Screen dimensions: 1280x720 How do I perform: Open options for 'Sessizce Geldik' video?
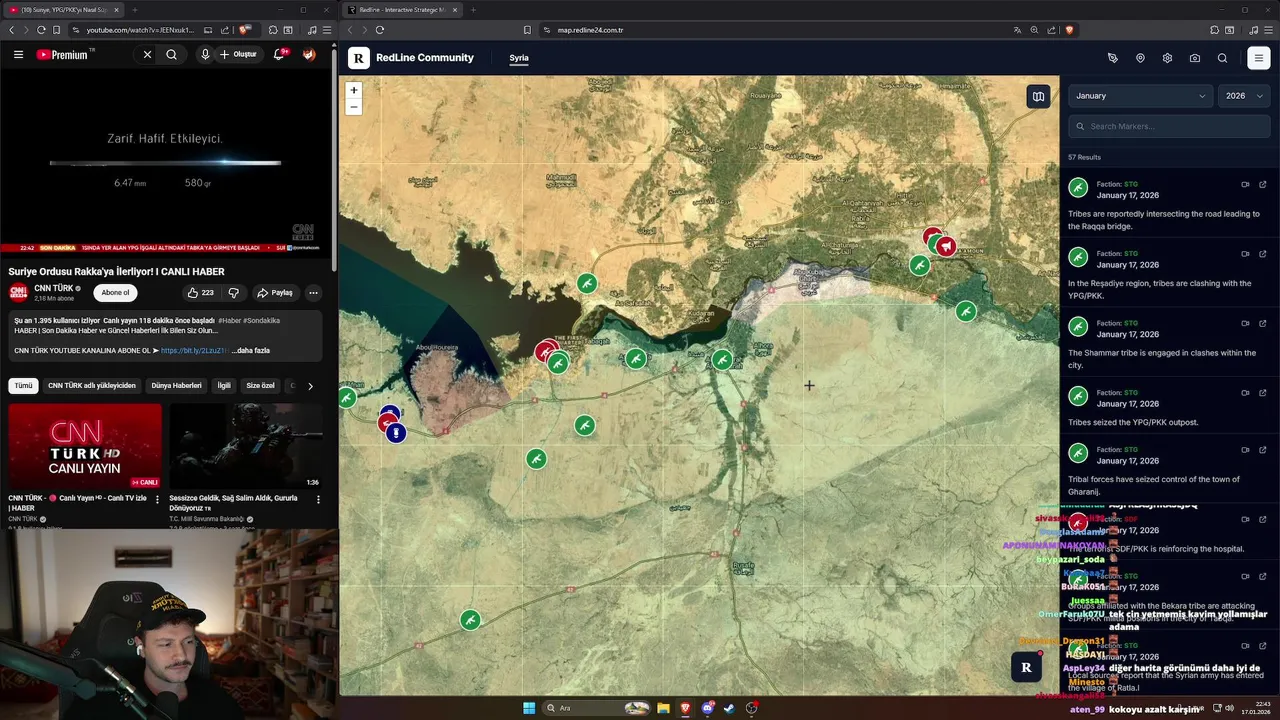(x=318, y=499)
